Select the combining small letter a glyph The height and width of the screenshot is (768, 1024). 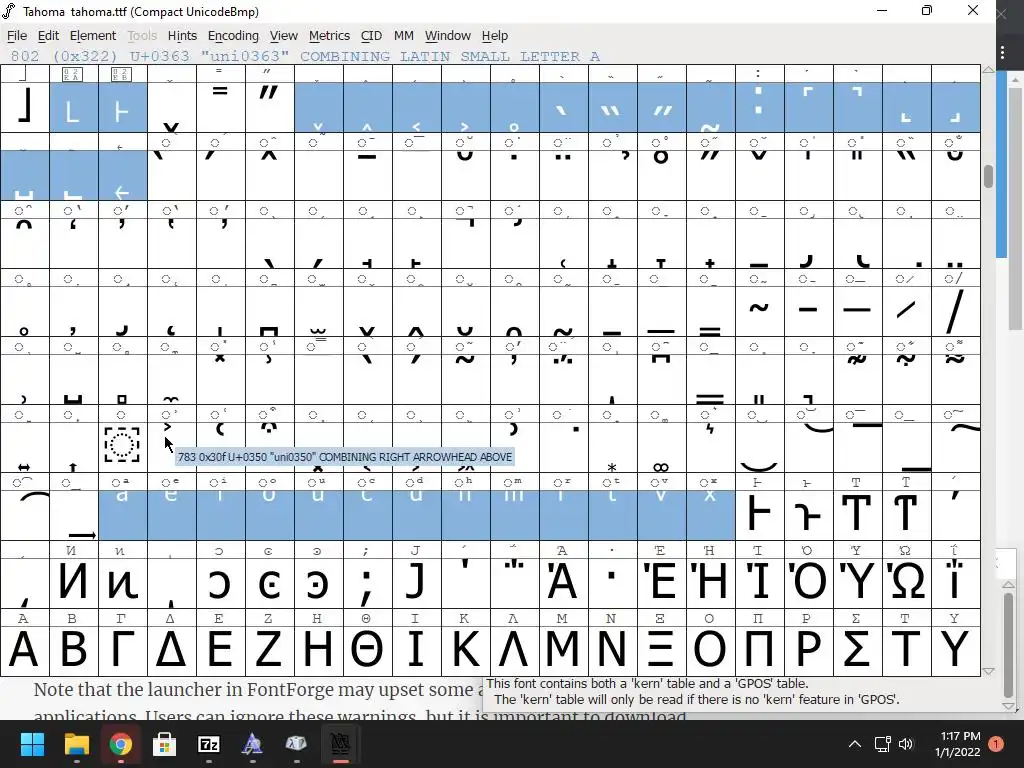click(x=123, y=515)
